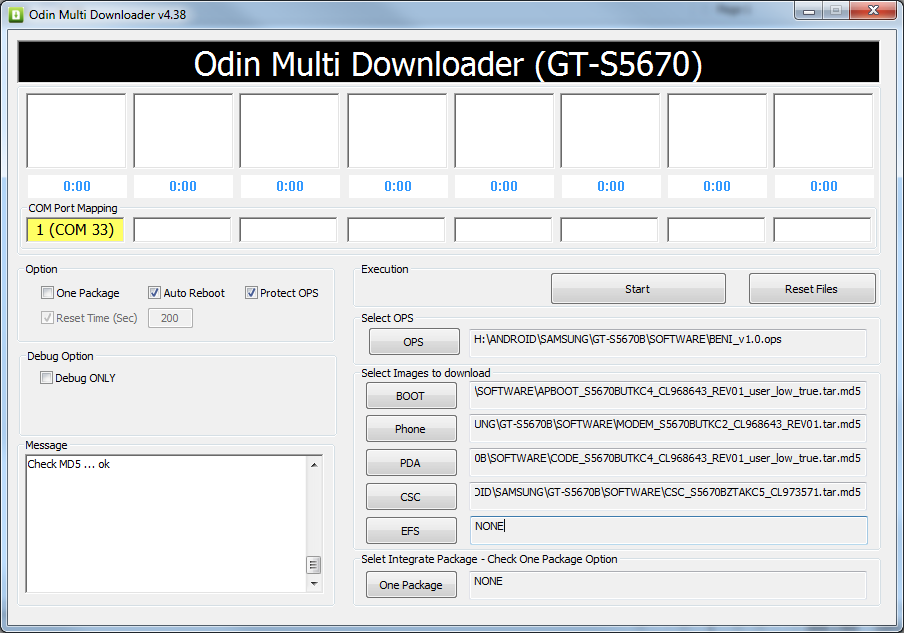The width and height of the screenshot is (904, 633).
Task: Click the BOOT path field with APBOOT file
Action: (668, 395)
